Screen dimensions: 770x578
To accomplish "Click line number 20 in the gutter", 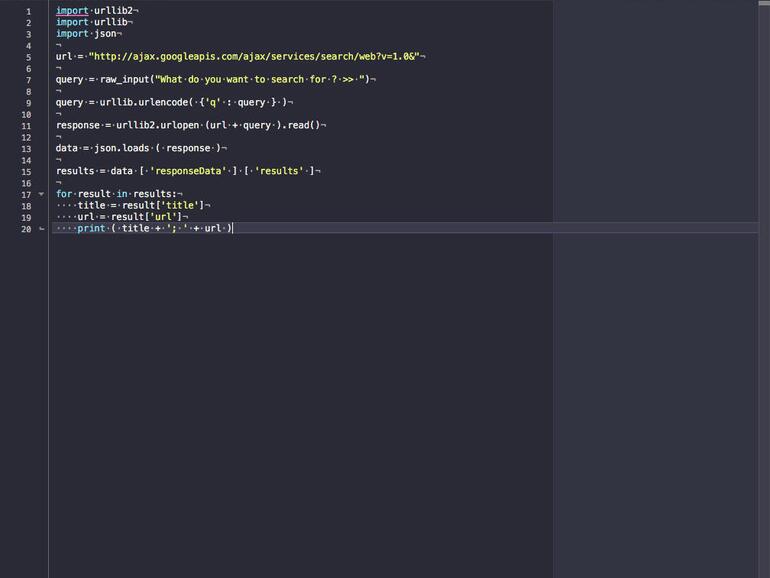I will coord(26,229).
